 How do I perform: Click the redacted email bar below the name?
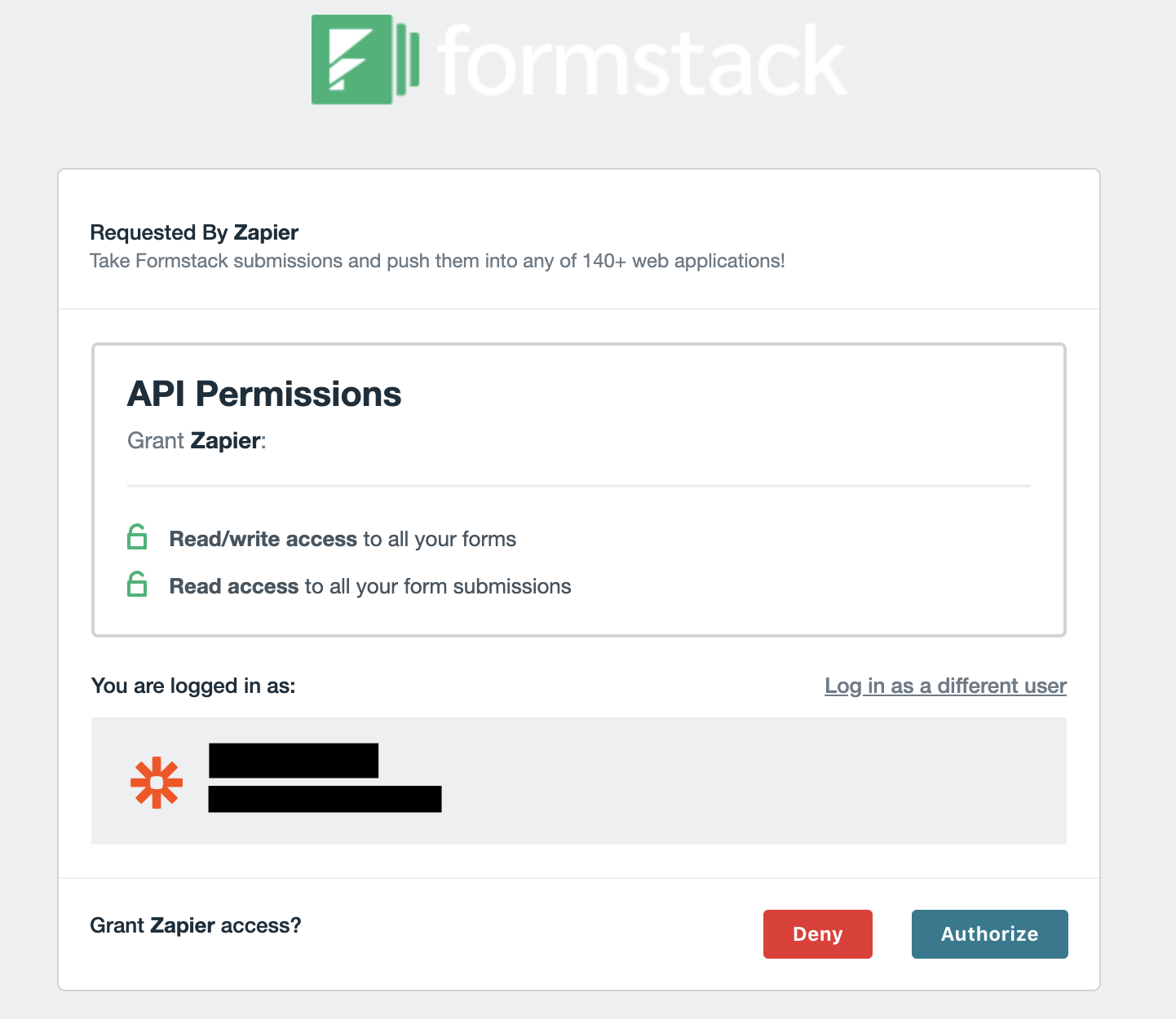[x=325, y=799]
